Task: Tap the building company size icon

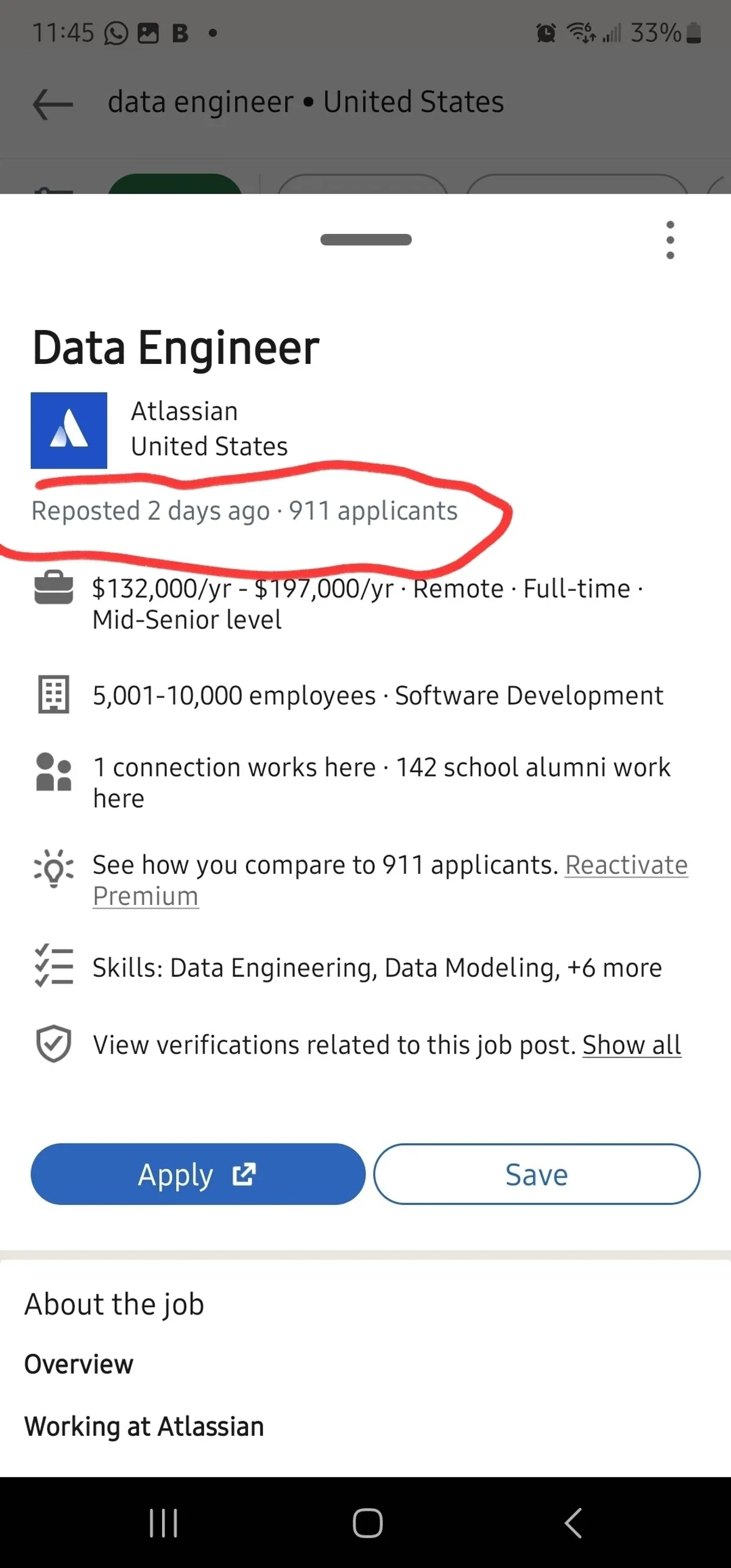Action: (54, 694)
